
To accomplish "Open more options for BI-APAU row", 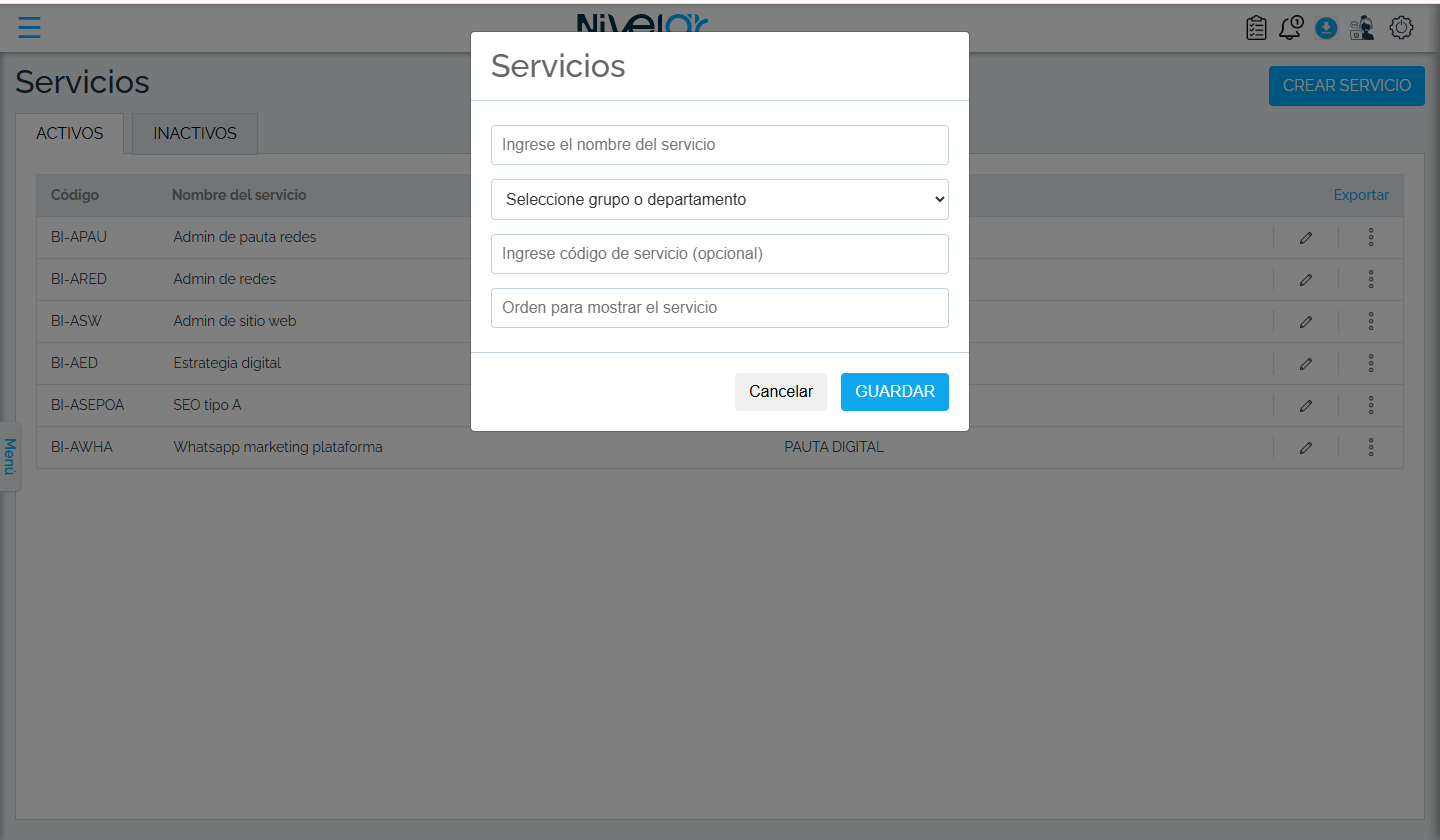I will click(1371, 237).
